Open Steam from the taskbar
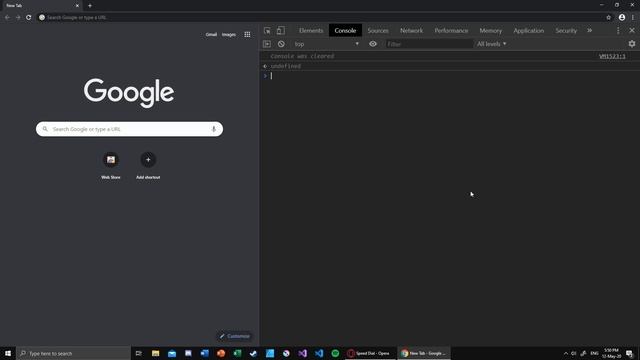The height and width of the screenshot is (360, 640). [x=253, y=353]
